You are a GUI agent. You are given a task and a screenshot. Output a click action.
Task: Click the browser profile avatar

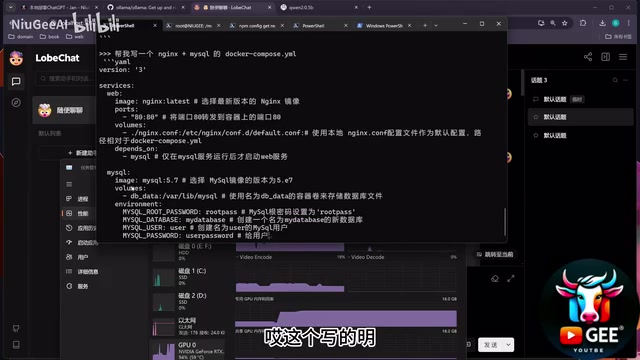click(616, 23)
